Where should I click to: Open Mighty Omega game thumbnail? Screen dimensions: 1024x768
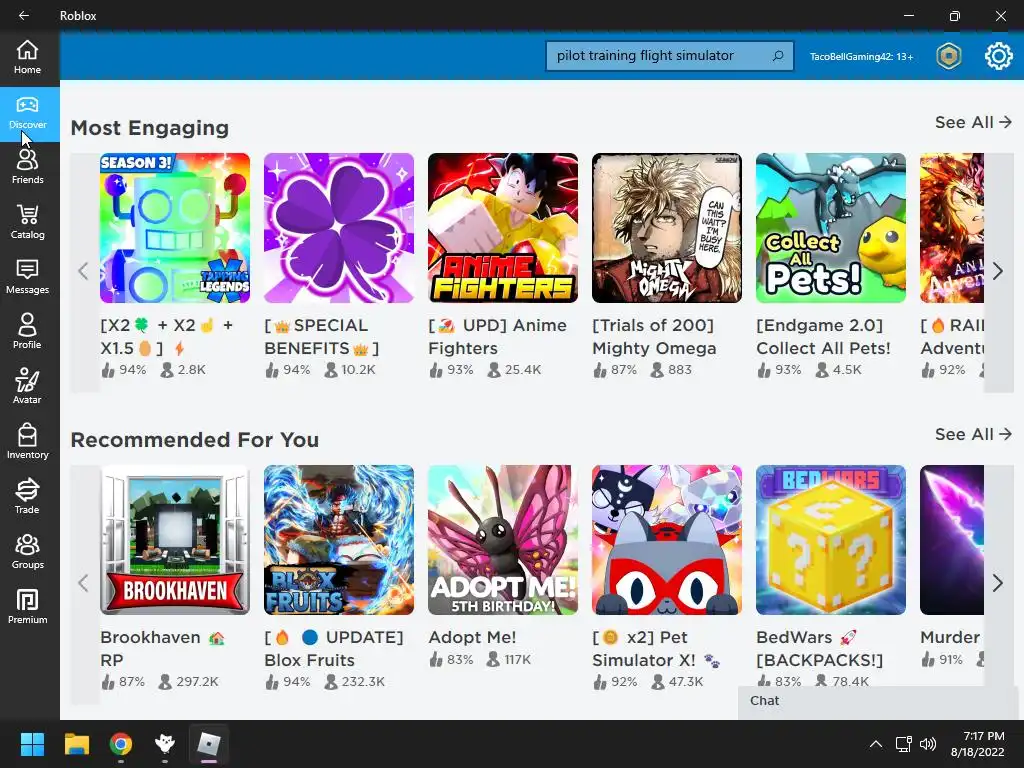[x=666, y=228]
